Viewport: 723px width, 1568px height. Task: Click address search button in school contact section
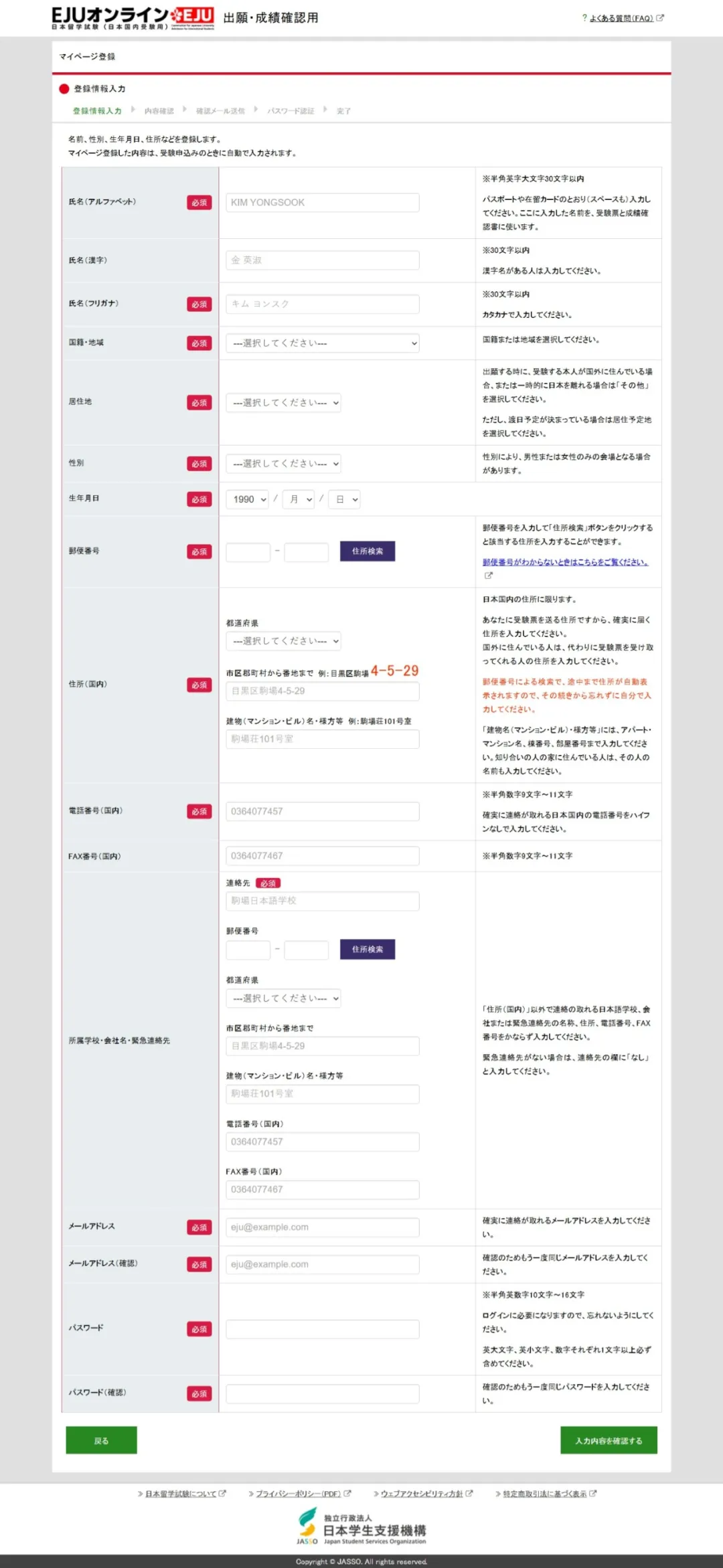click(368, 950)
